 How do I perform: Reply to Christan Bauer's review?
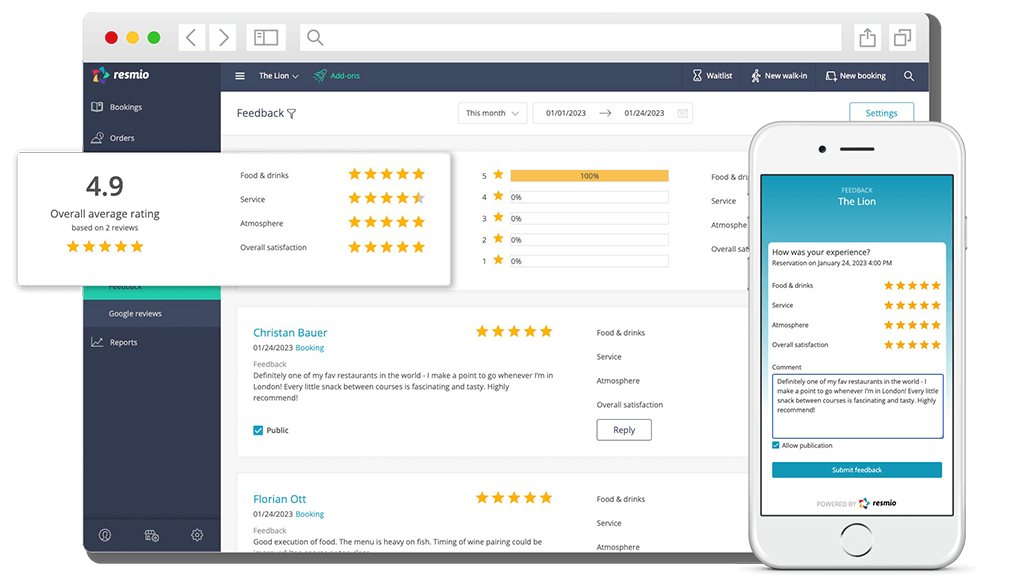[623, 429]
